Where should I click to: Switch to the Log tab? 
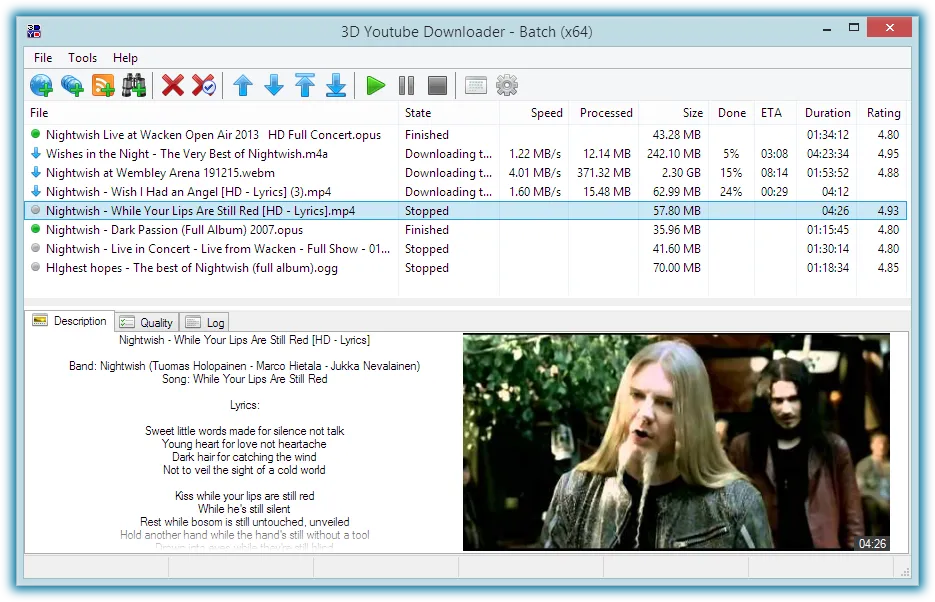pyautogui.click(x=204, y=321)
